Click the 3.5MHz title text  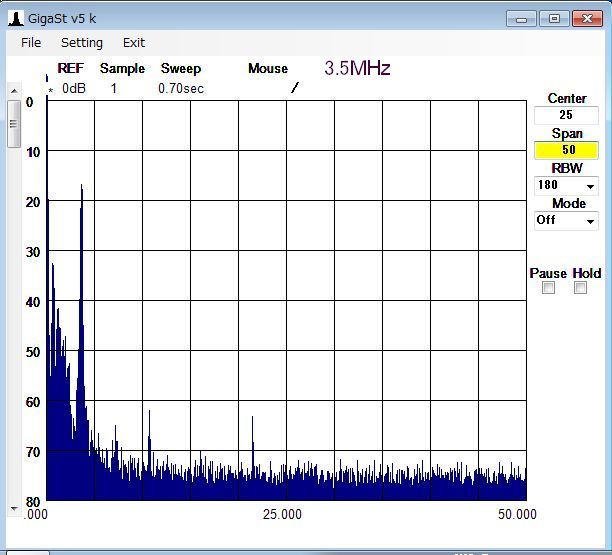[x=357, y=68]
